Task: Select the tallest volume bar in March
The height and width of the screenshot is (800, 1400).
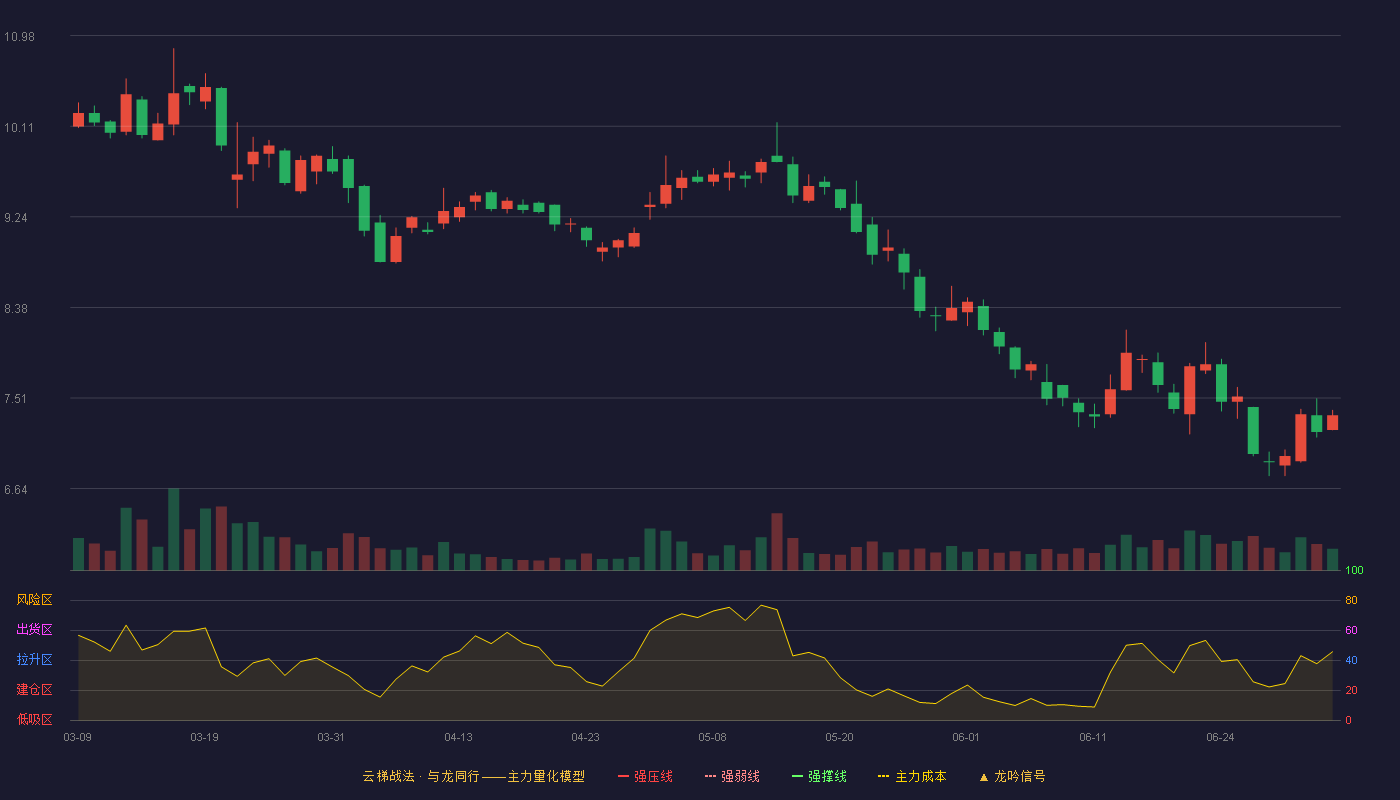Action: [x=173, y=529]
